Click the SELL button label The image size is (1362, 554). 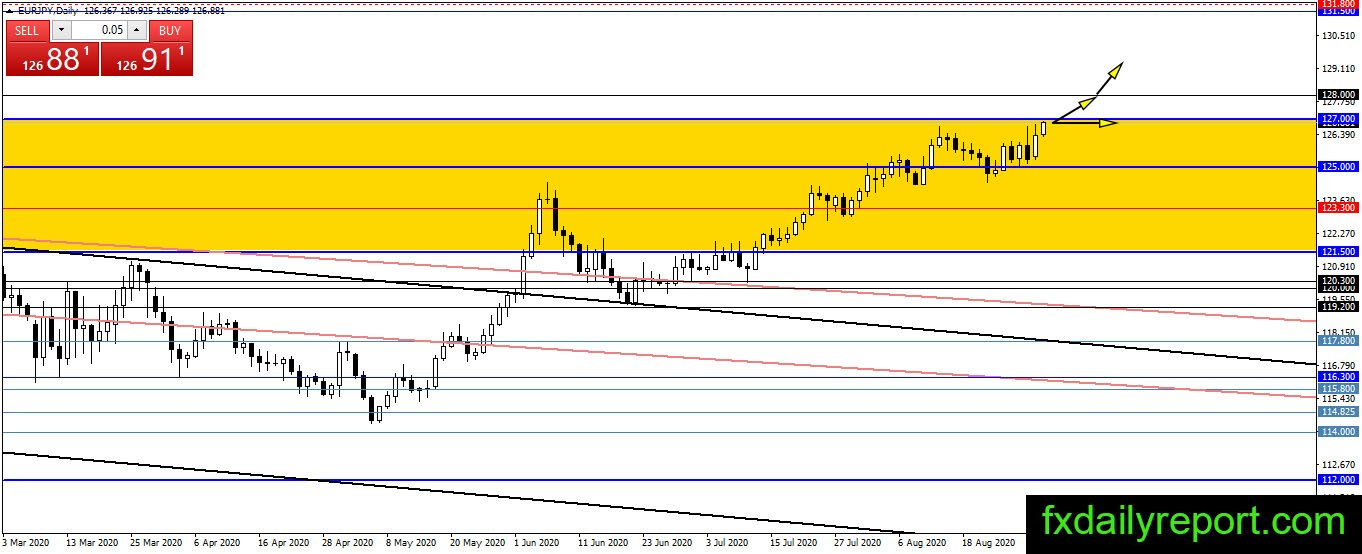click(27, 31)
